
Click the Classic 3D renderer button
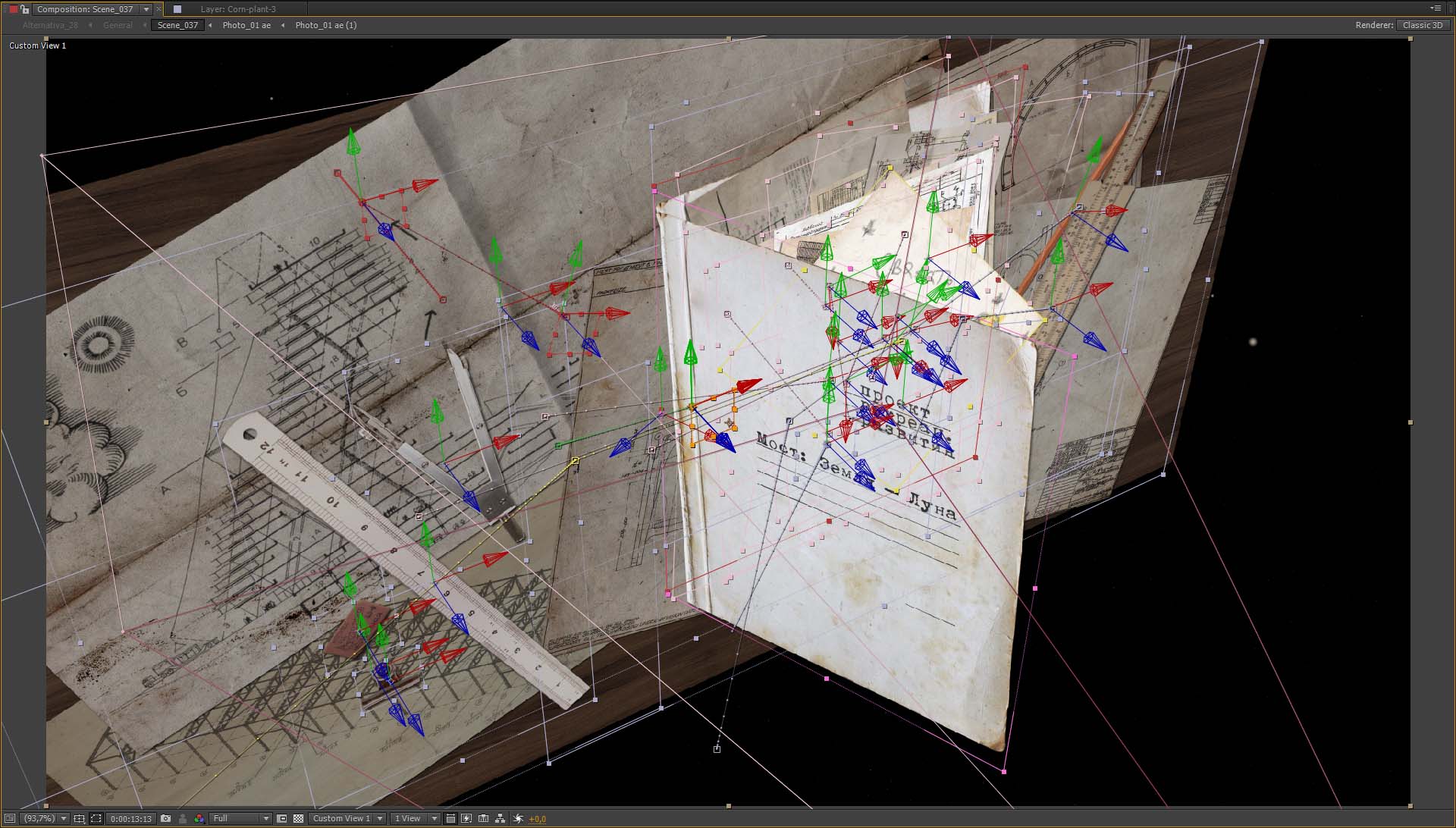tap(1423, 25)
